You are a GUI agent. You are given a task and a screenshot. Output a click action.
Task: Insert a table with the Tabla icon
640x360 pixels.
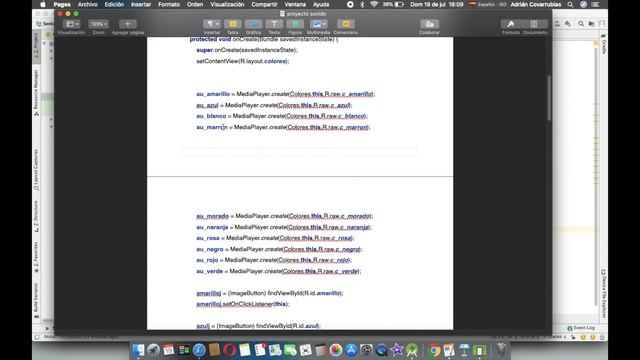coord(233,24)
